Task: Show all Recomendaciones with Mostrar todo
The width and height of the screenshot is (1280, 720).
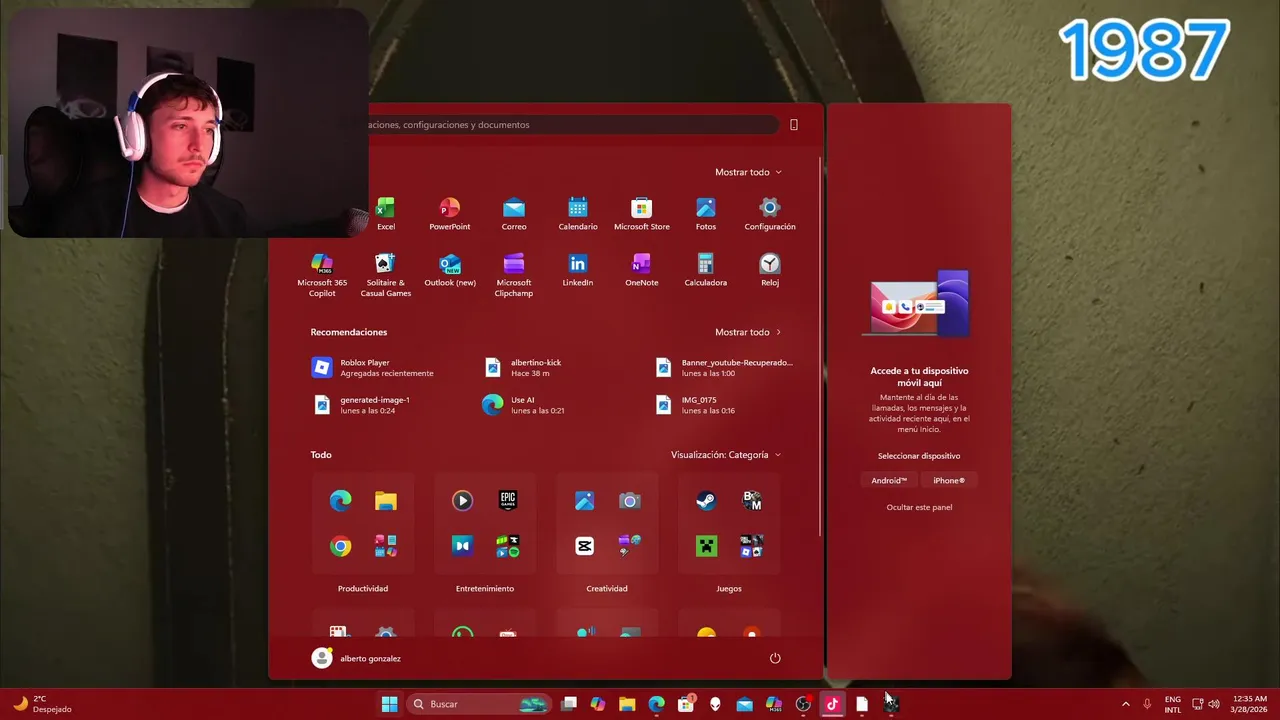Action: coord(748,332)
